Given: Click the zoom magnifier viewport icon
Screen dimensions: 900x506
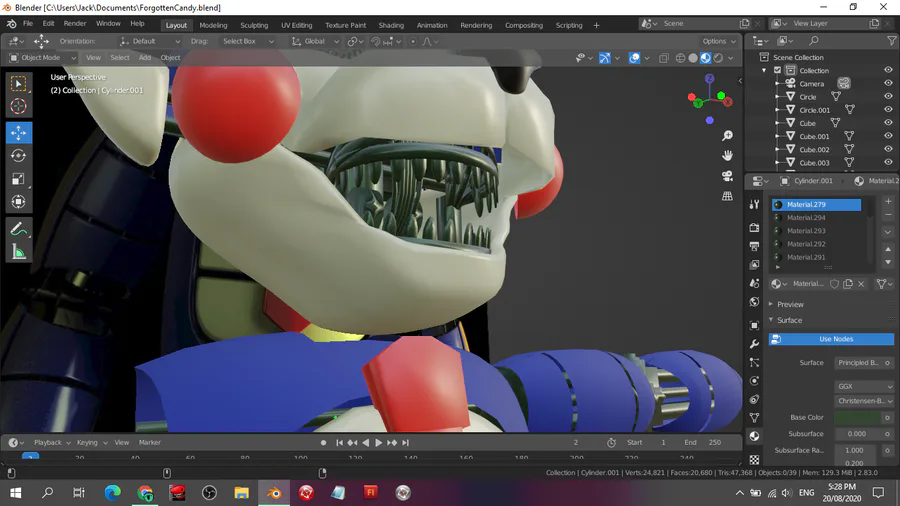Looking at the screenshot, I should (727, 135).
